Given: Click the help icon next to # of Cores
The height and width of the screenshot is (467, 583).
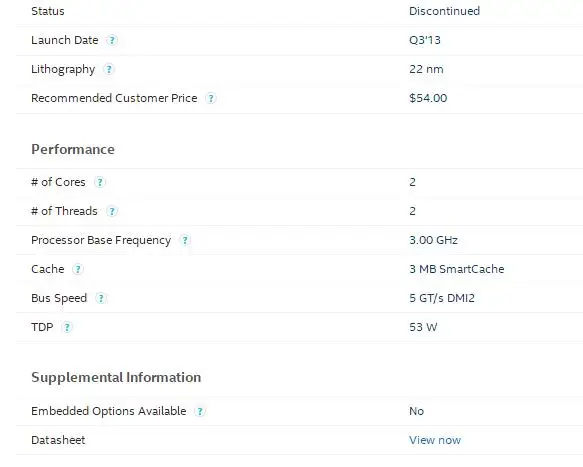Looking at the screenshot, I should [100, 182].
